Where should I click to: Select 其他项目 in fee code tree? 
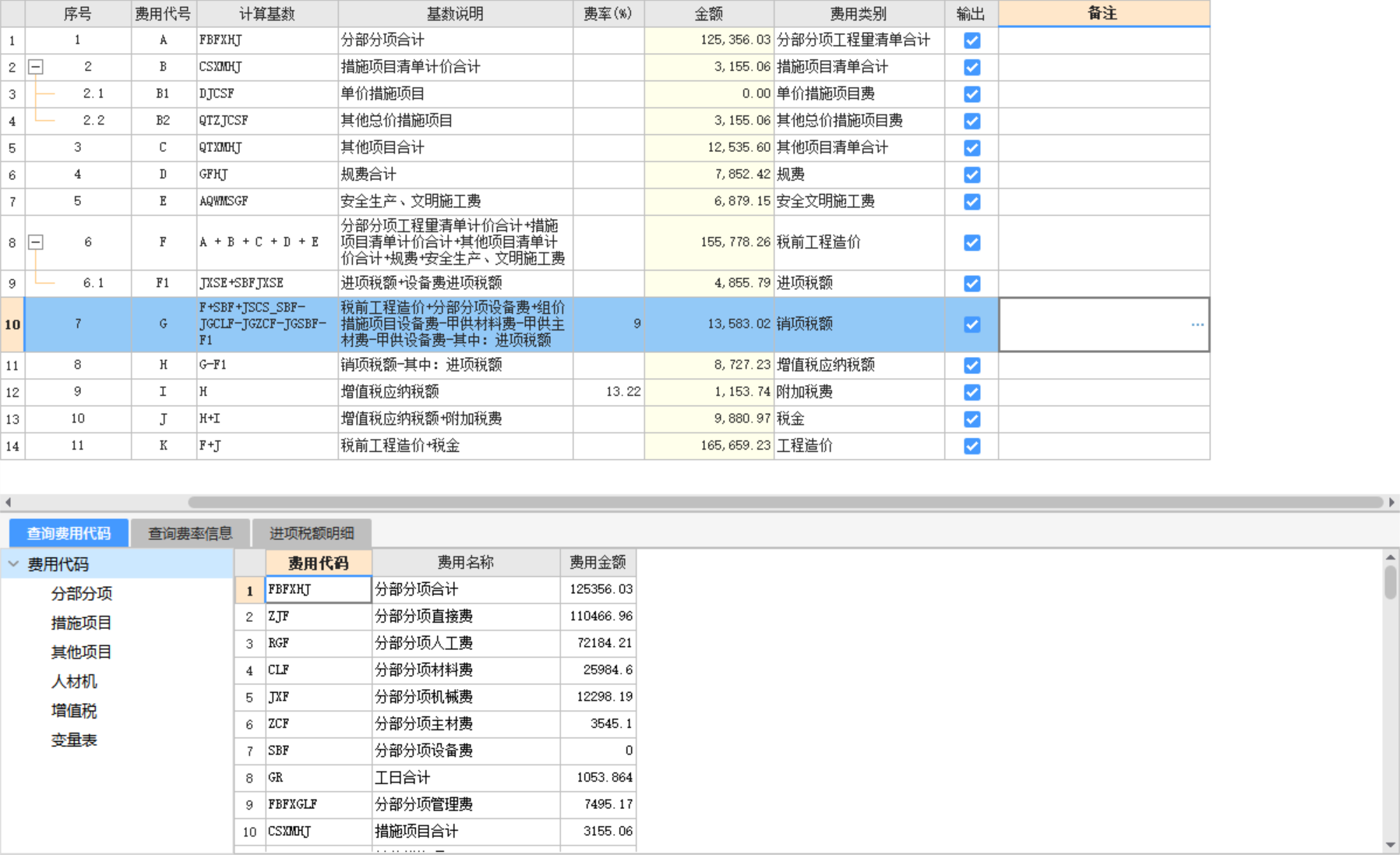coord(82,652)
